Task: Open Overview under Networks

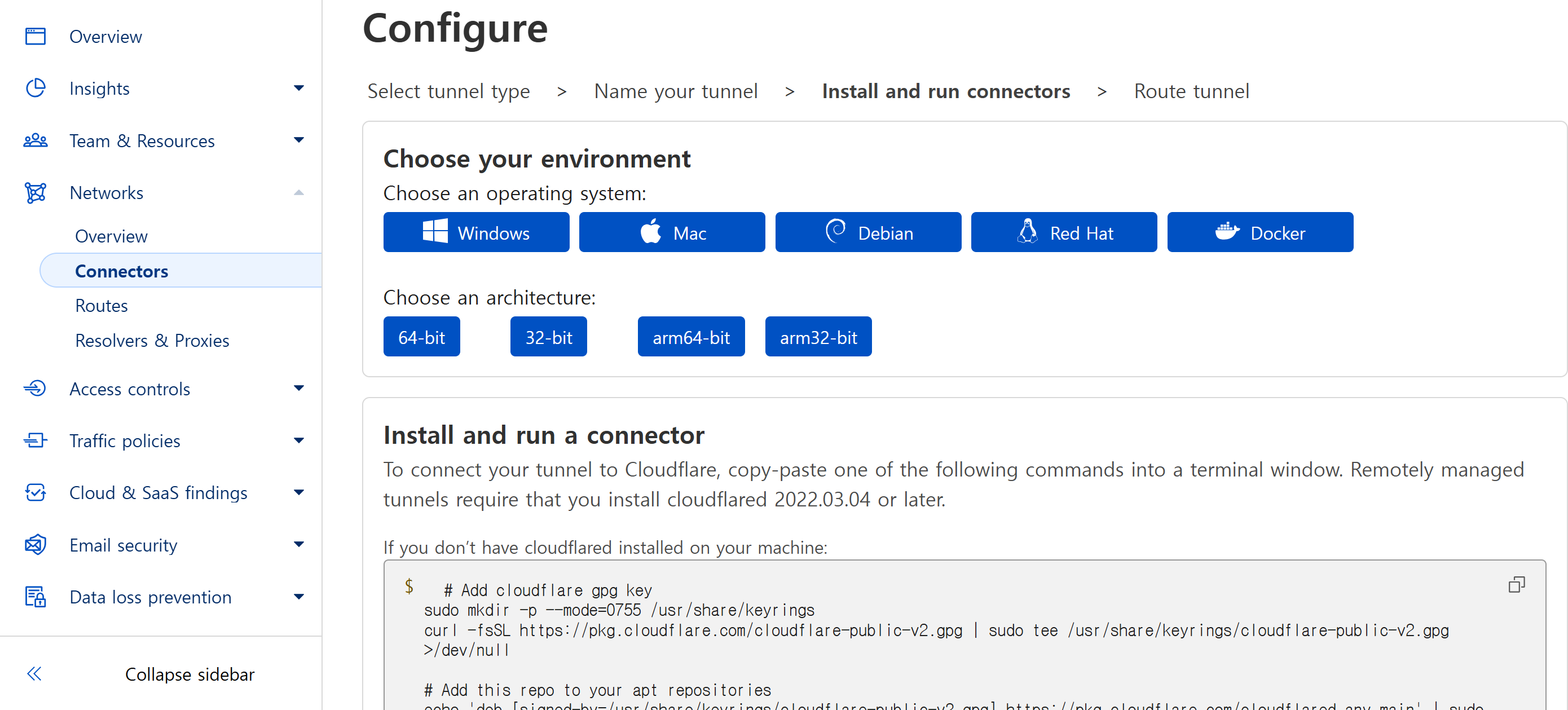Action: [x=111, y=236]
